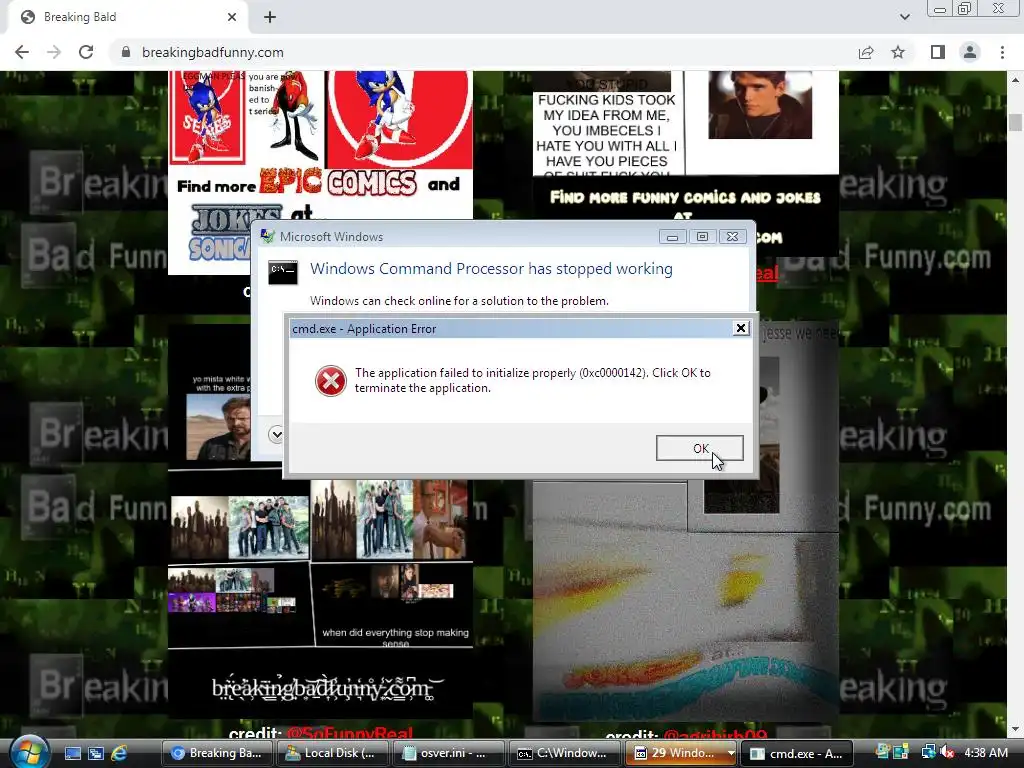Expand the 29 Windo... grouped taskbar dropdown
Viewport: 1024px width, 768px height.
tap(731, 754)
